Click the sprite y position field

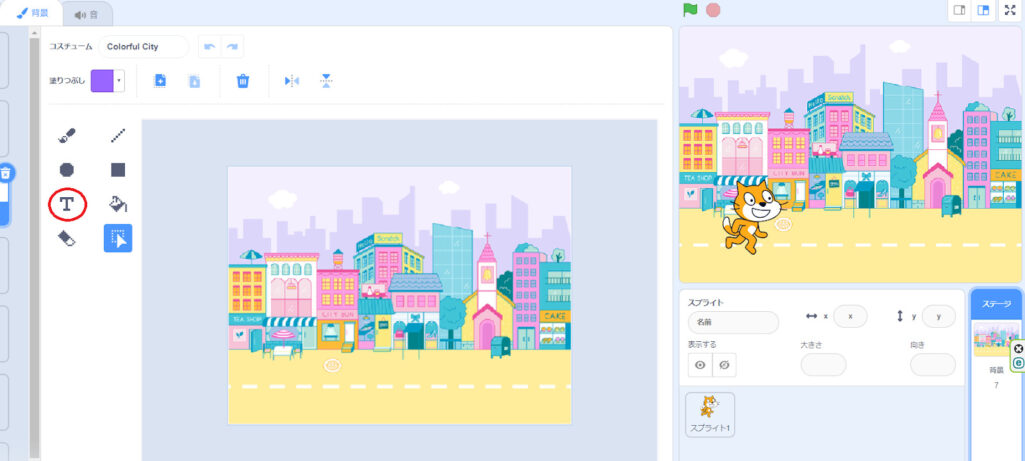pos(939,316)
